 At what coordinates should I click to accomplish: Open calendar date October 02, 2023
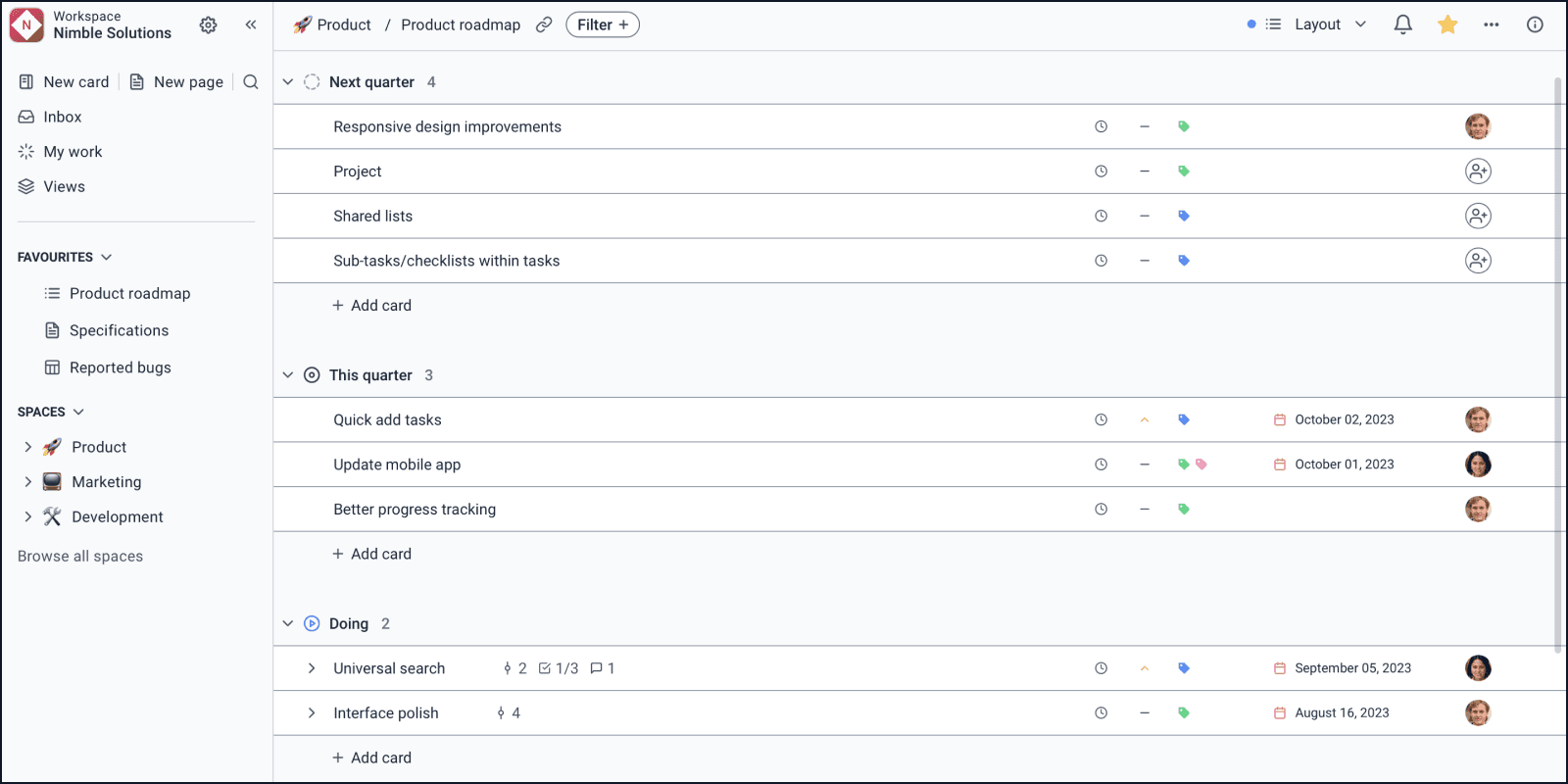click(1334, 419)
